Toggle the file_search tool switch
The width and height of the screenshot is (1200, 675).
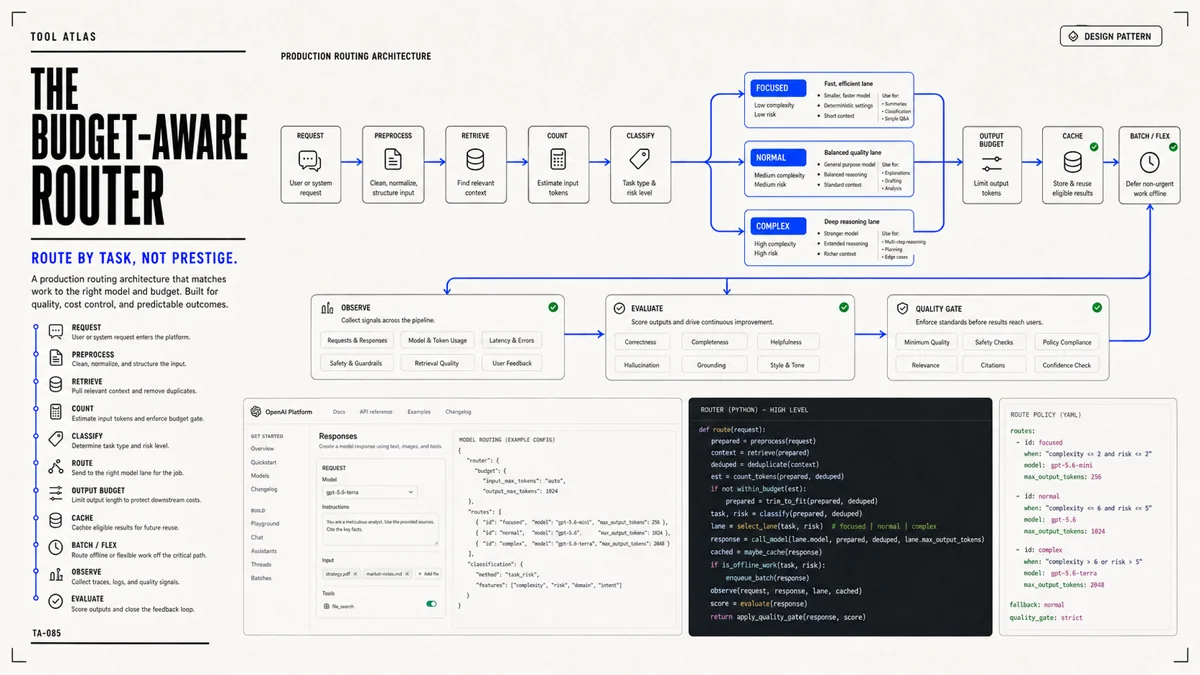[x=431, y=604]
